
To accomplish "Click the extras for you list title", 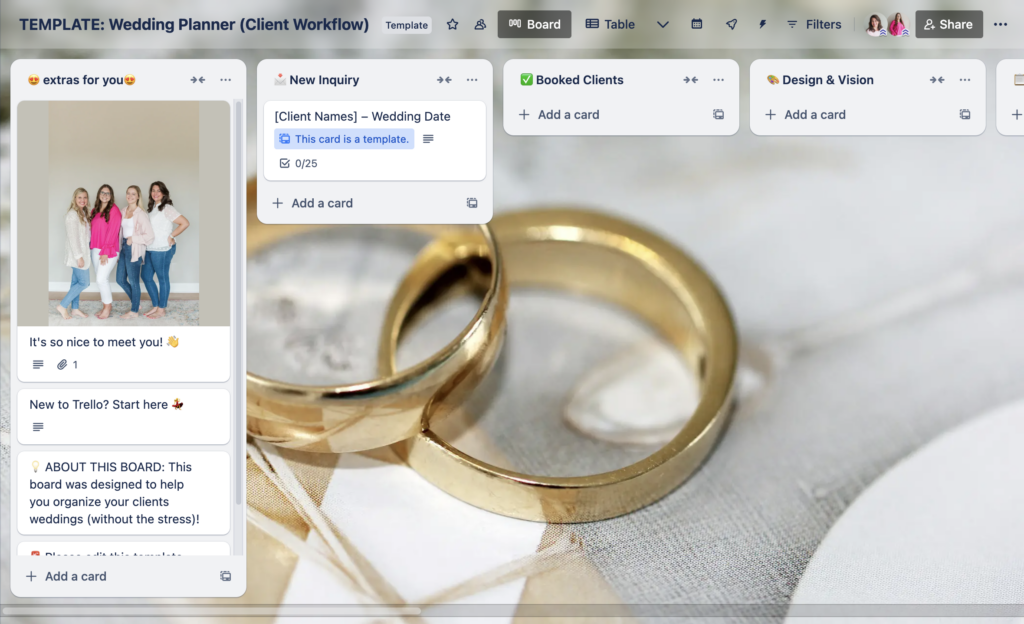I will [x=82, y=80].
